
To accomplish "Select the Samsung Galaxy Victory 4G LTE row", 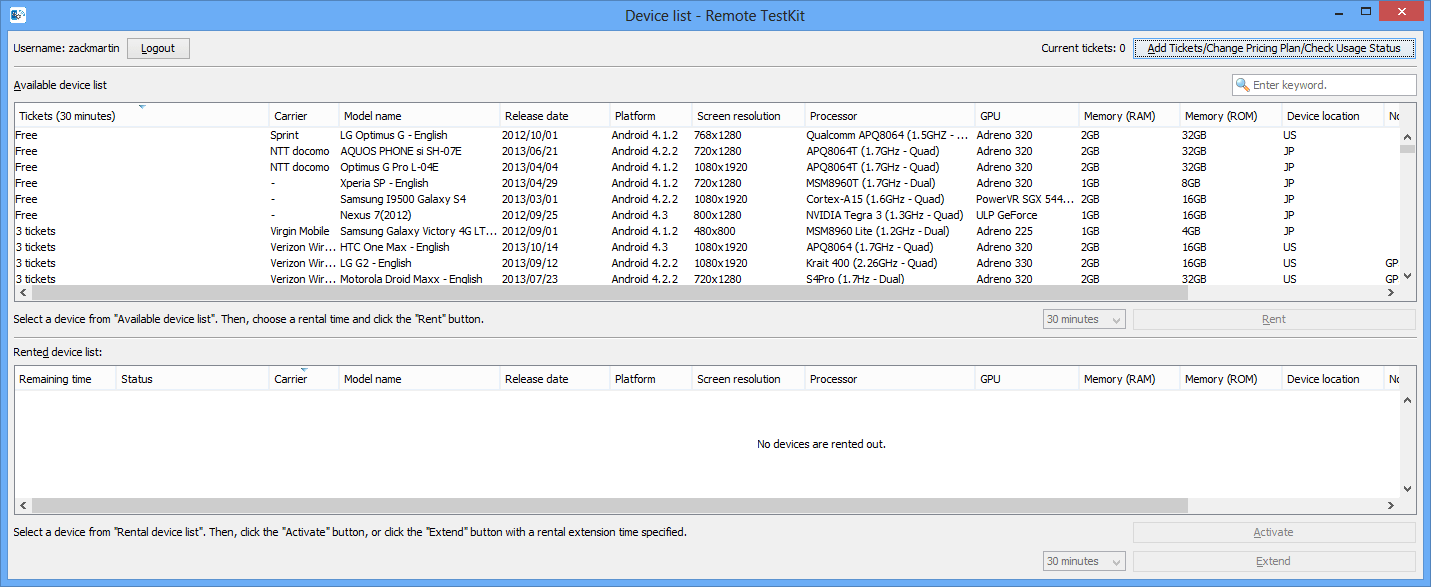I will click(707, 231).
